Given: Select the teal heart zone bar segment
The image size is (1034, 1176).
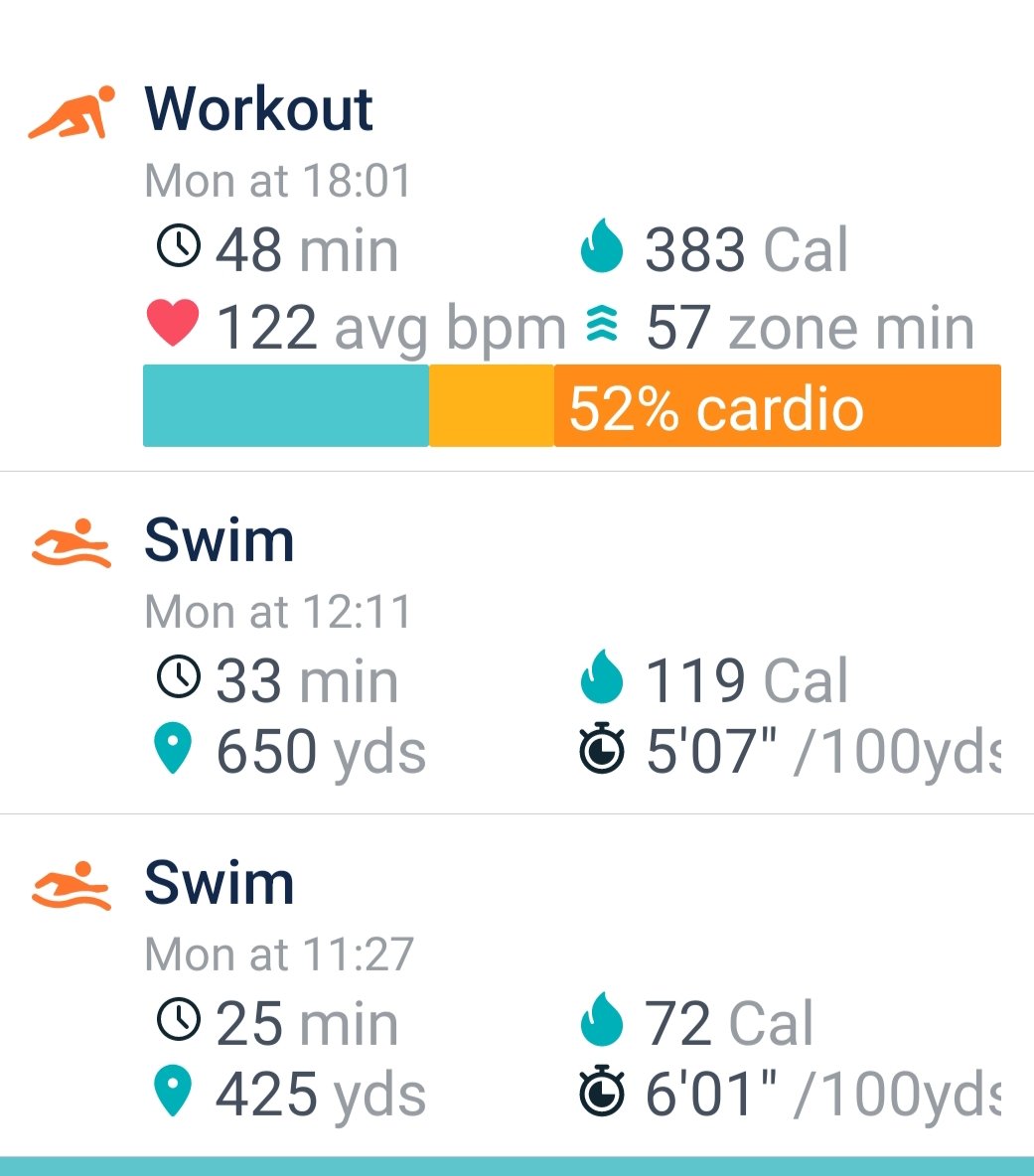Looking at the screenshot, I should pos(286,406).
